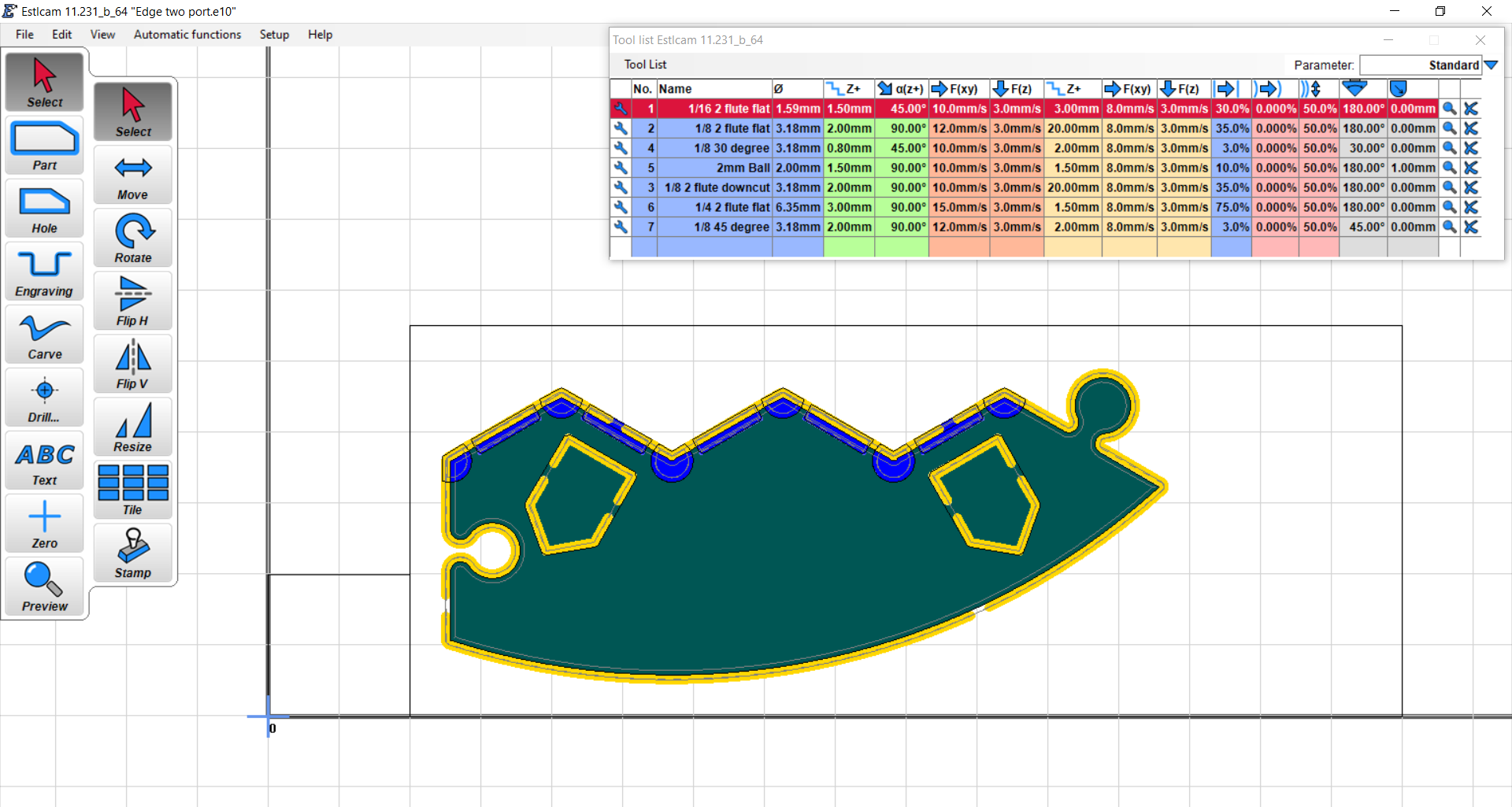Close the Tool list window
The width and height of the screenshot is (1512, 807).
[x=1480, y=40]
